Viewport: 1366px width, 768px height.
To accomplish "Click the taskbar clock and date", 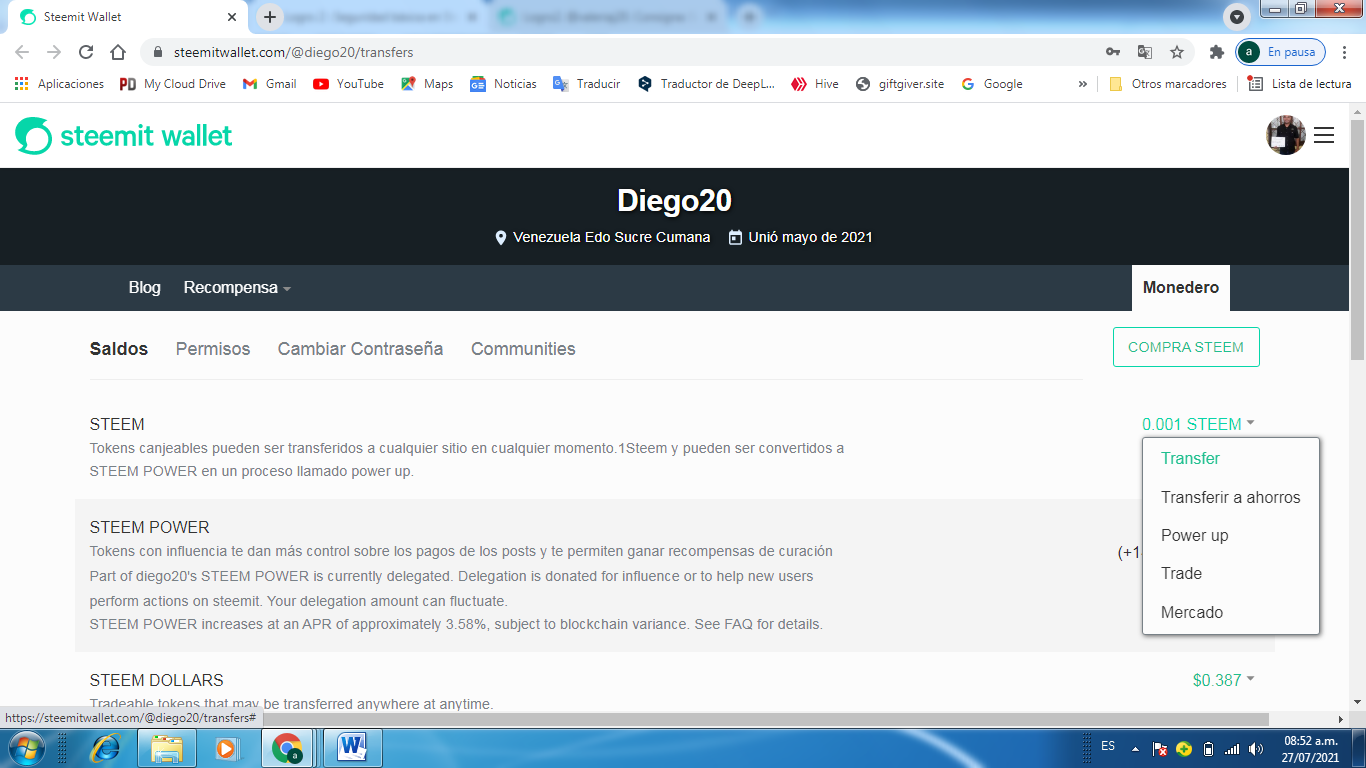I will (1311, 749).
